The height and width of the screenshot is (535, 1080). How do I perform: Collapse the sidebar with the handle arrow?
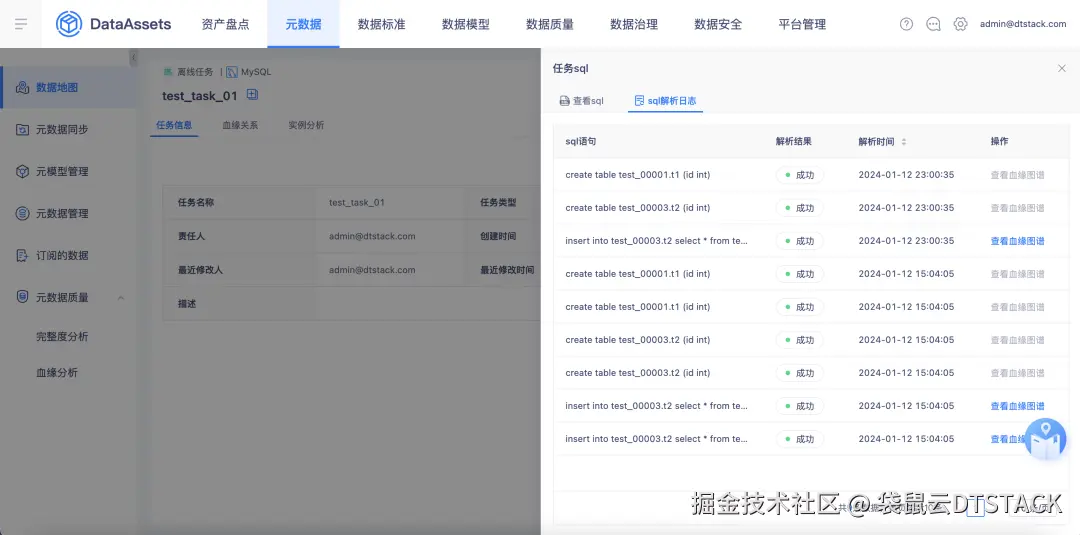133,58
